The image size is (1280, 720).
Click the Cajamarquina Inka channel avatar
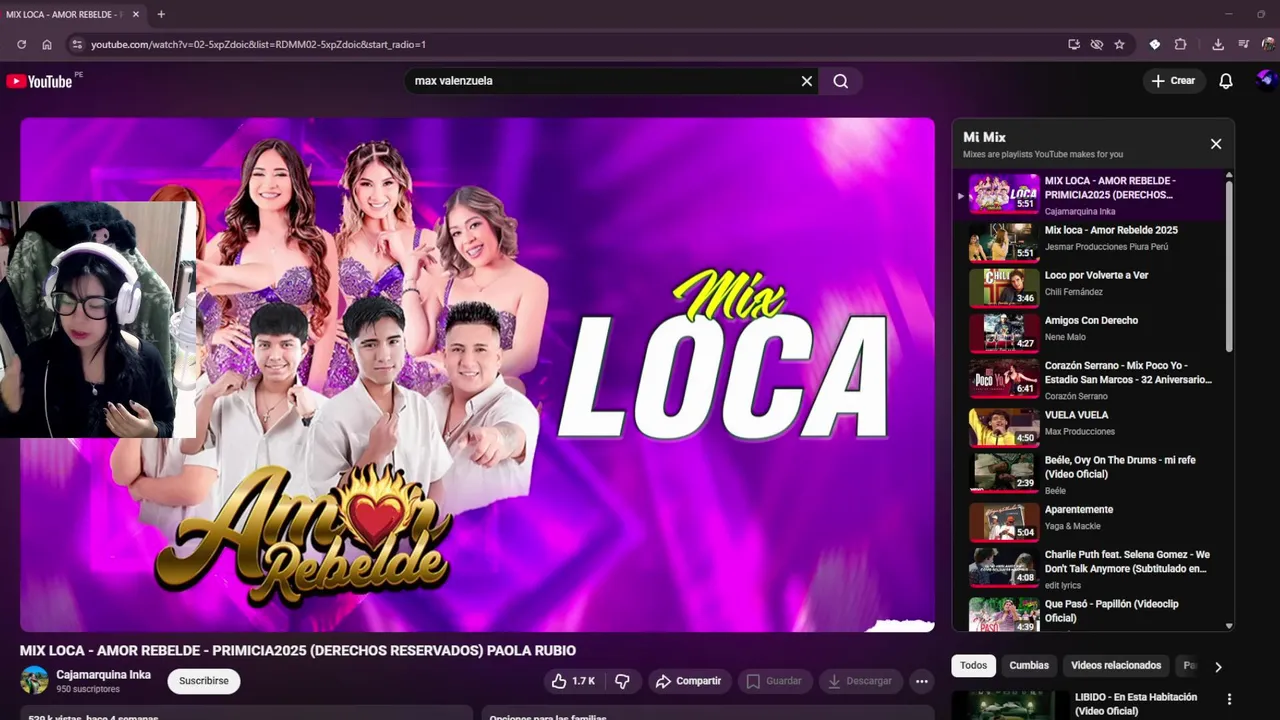click(x=35, y=681)
